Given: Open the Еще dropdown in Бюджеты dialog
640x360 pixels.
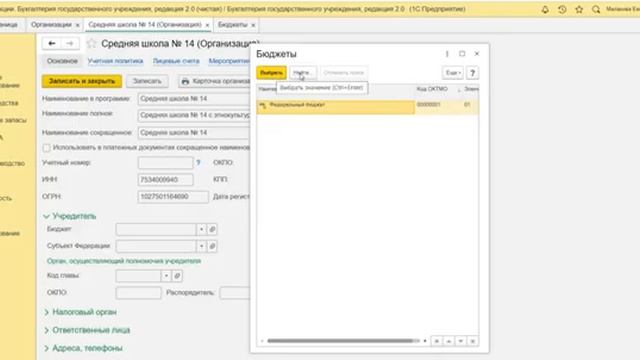Looking at the screenshot, I should tap(453, 73).
